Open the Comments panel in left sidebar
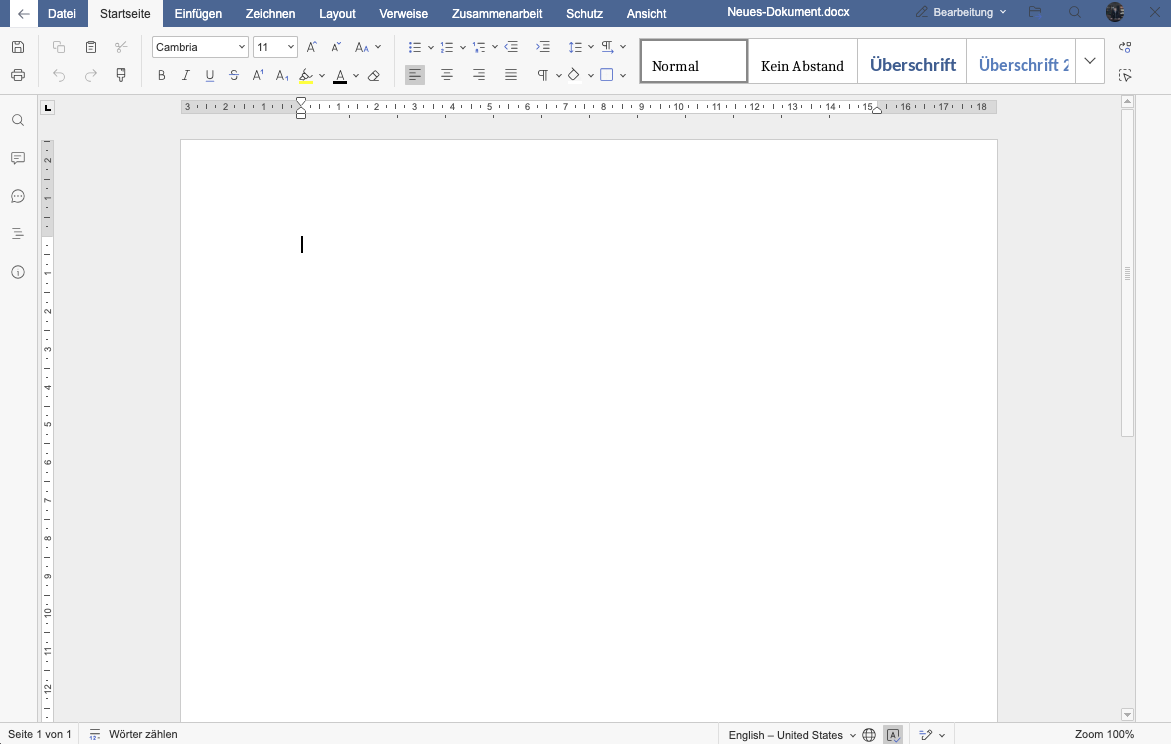Screen dimensions: 1171x744 (x=18, y=158)
